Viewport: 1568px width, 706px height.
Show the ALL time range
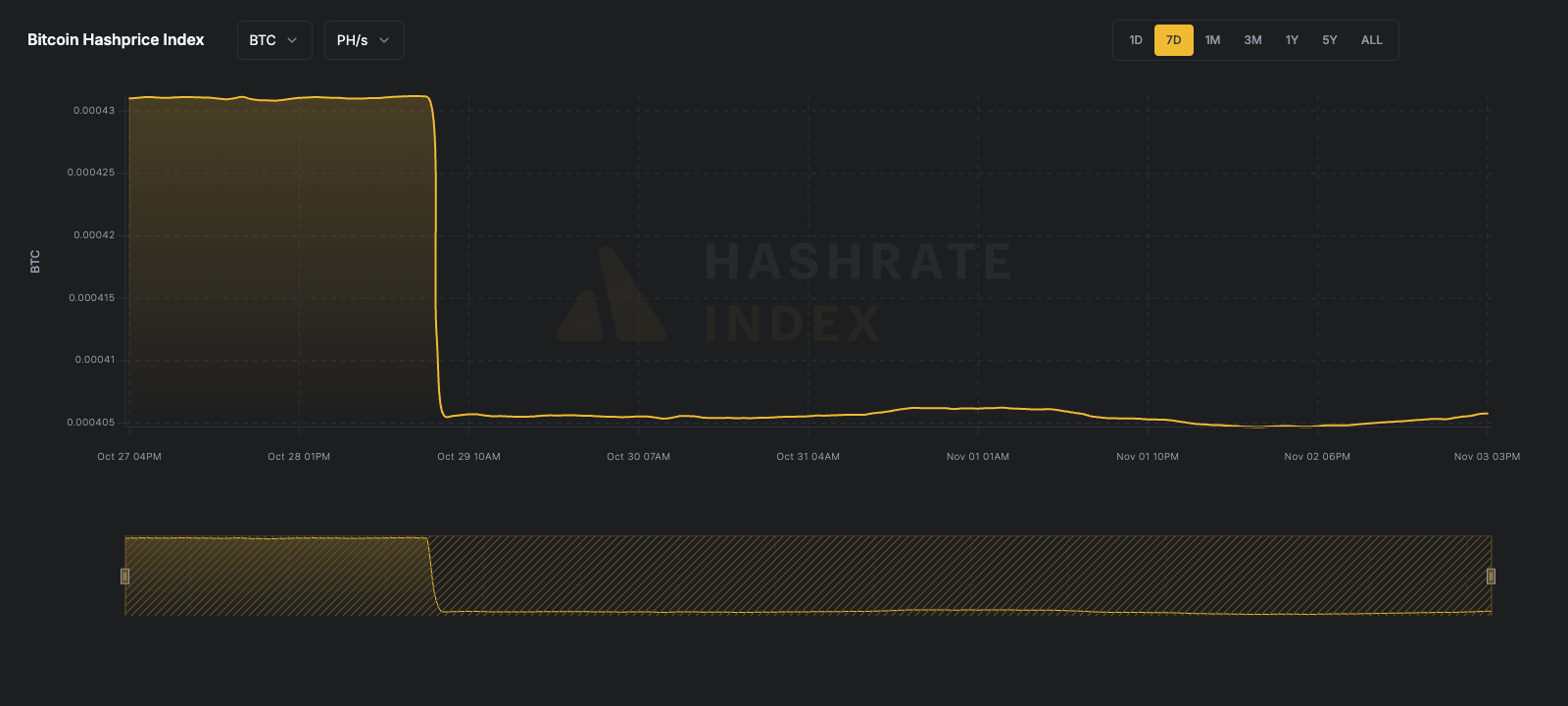point(1372,40)
